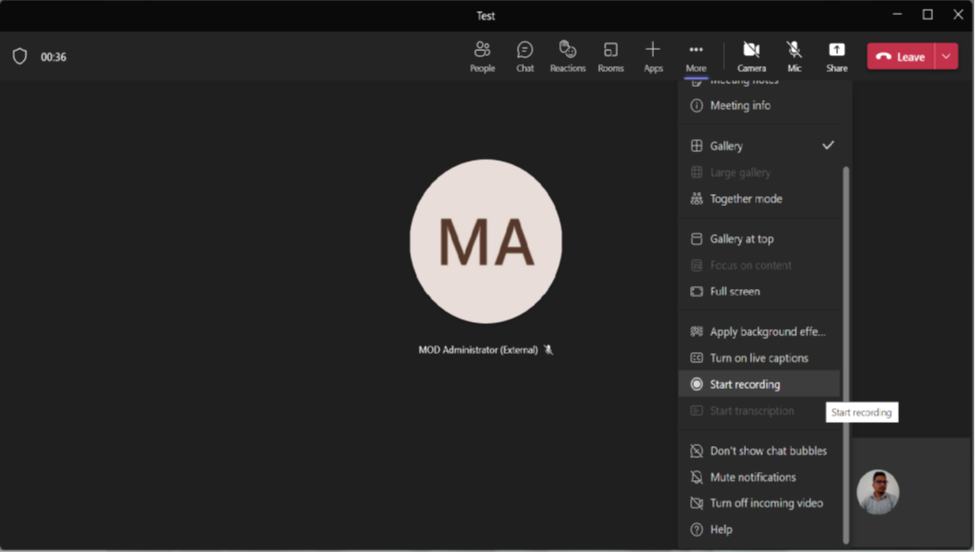Open the People panel
975x553 pixels.
point(482,57)
